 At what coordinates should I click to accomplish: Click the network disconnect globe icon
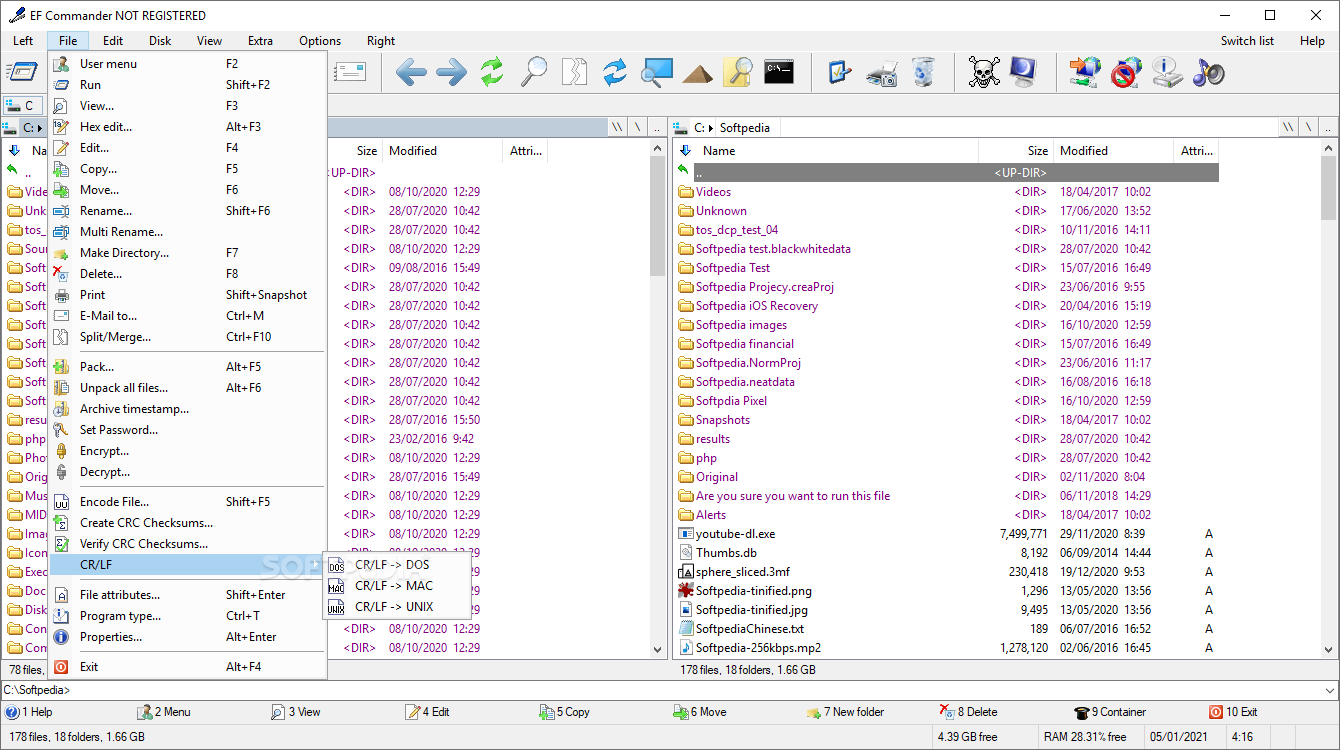click(1127, 72)
